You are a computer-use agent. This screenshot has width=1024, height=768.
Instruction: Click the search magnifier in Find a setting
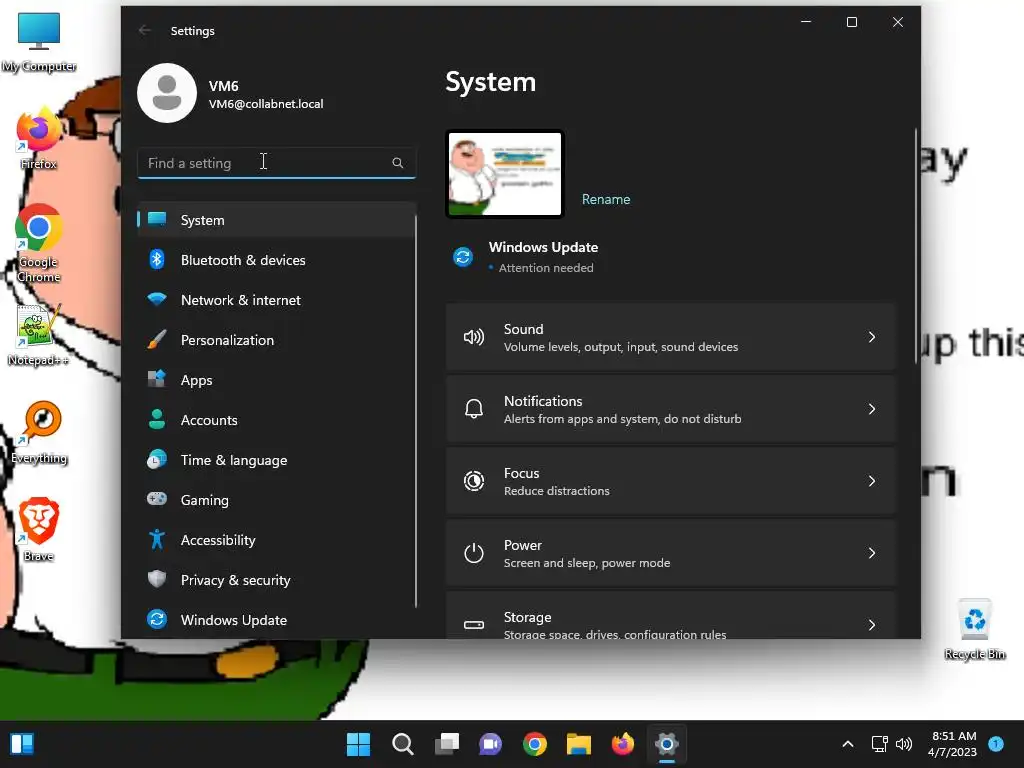[398, 163]
